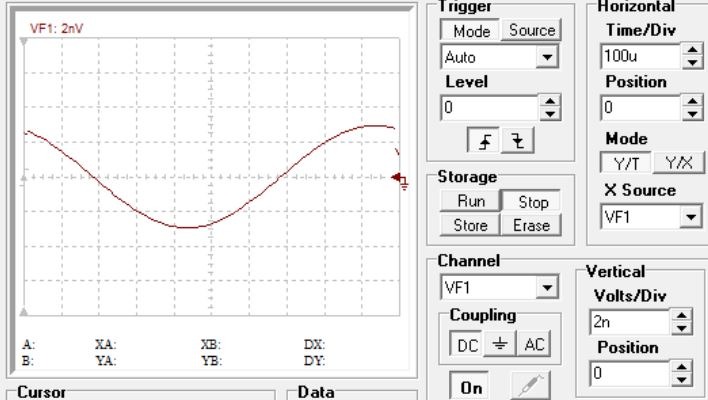Click the Erase button

531,224
